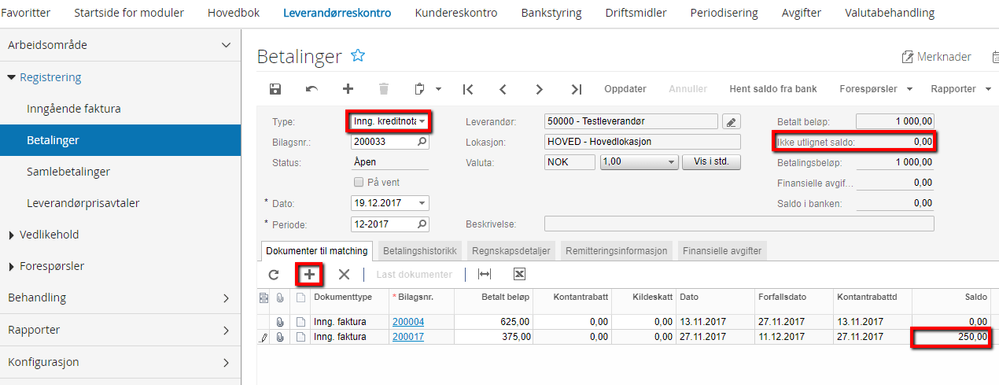The image size is (999, 385).
Task: Open the Type dropdown
Action: coord(422,121)
